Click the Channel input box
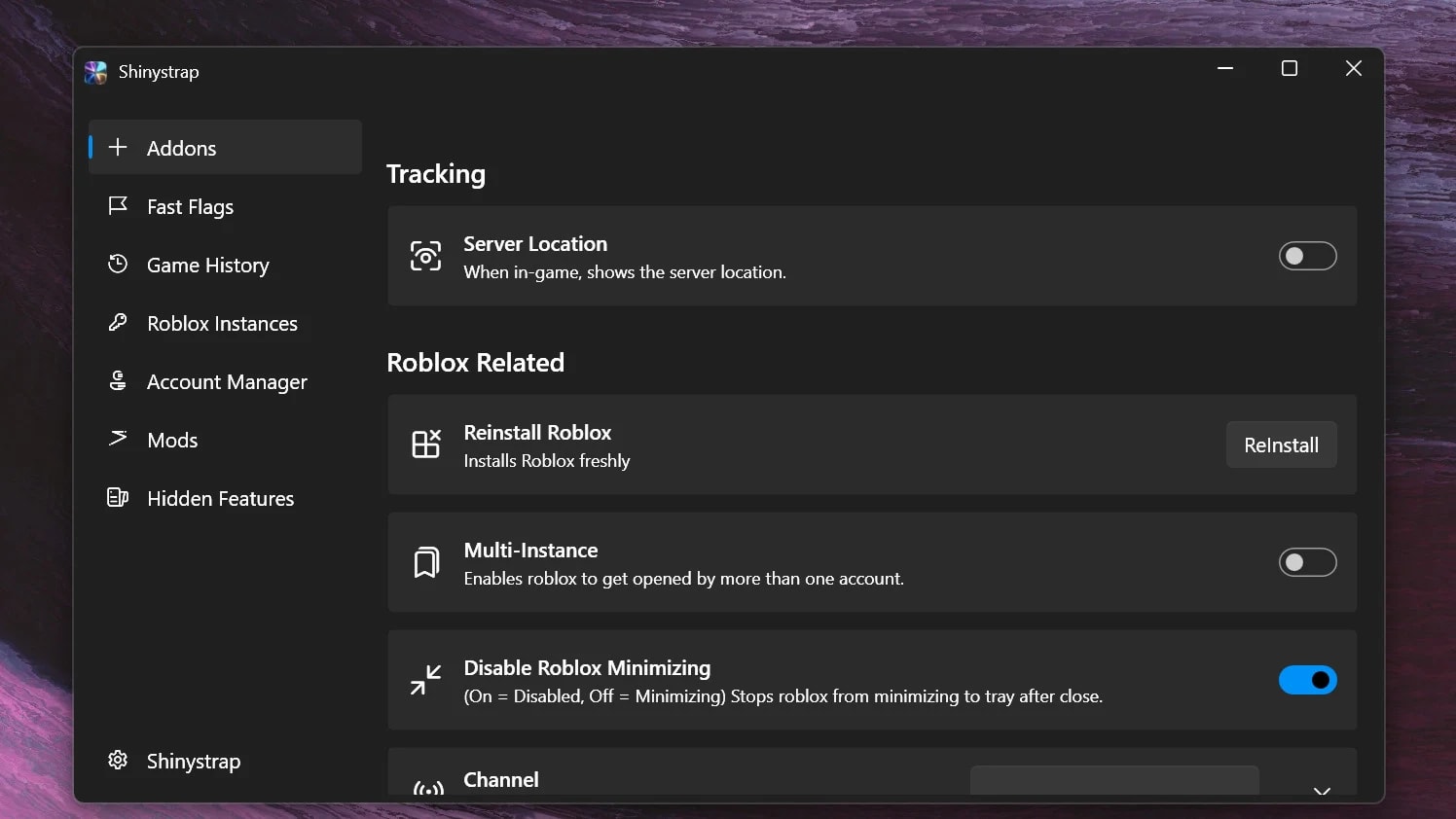The height and width of the screenshot is (819, 1456). [x=1114, y=780]
